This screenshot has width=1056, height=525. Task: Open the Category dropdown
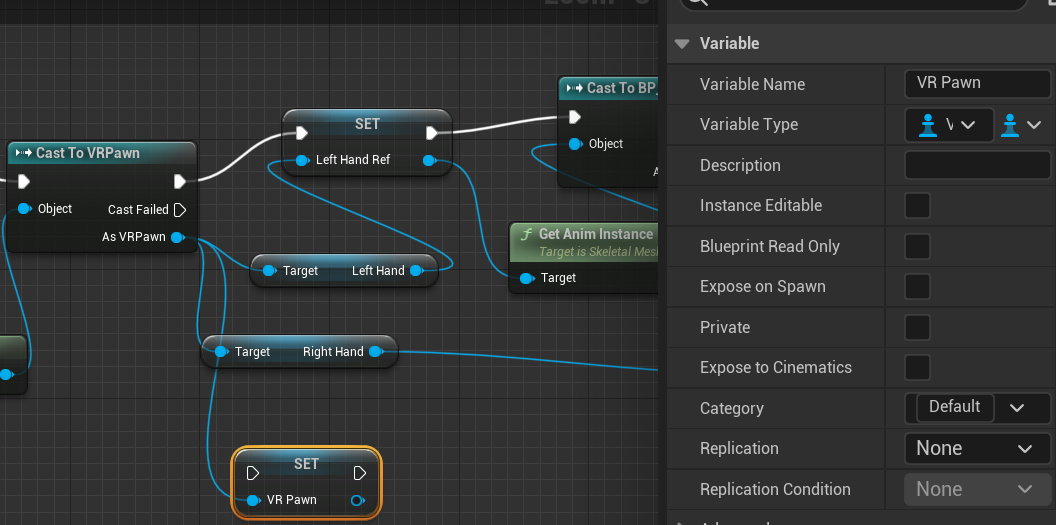[x=1017, y=408]
